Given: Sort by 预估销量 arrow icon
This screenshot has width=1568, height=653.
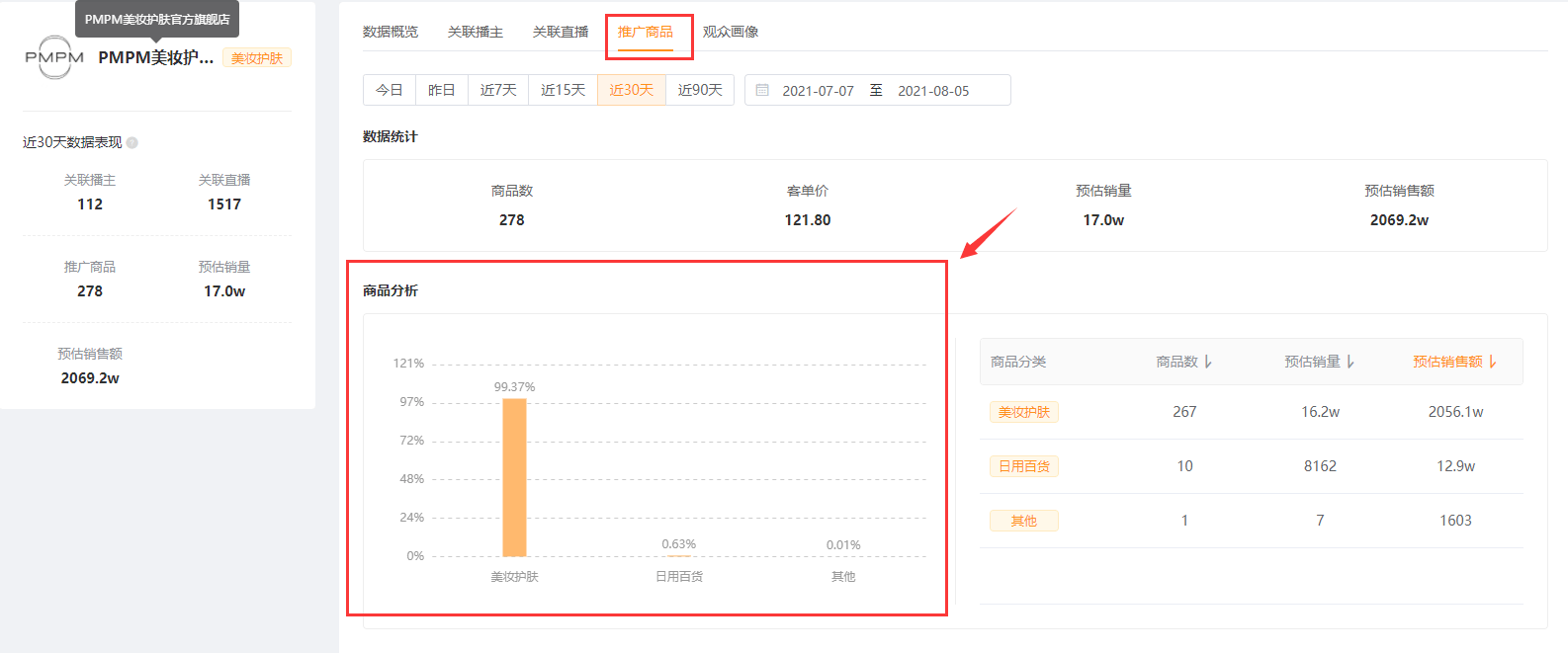Looking at the screenshot, I should 1350,363.
